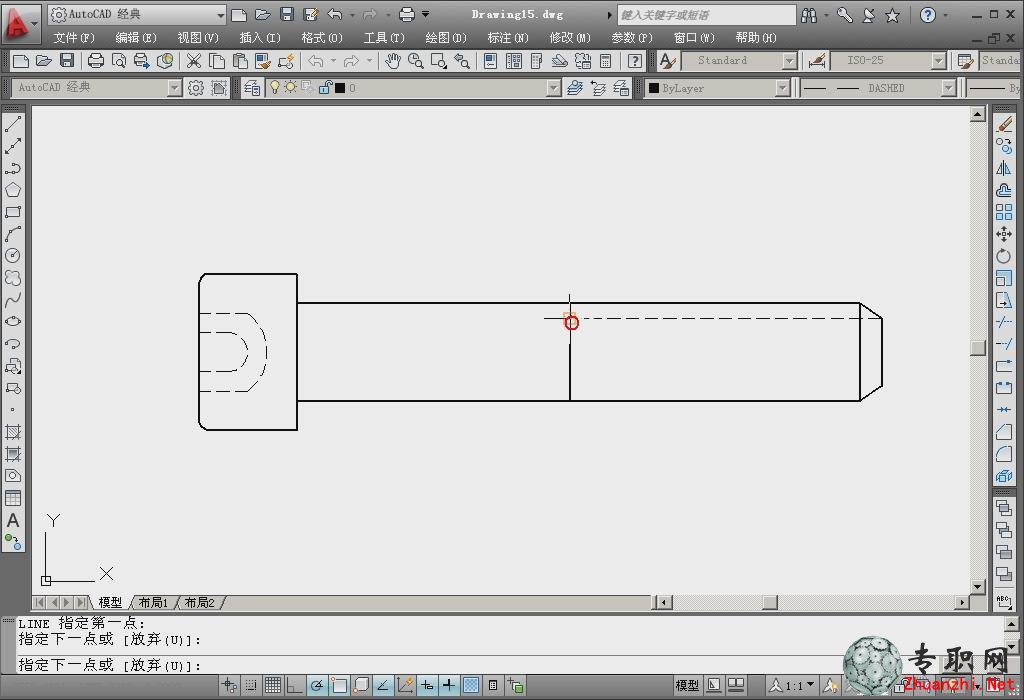Select the Circle drawing tool
Viewport: 1024px width, 700px height.
point(13,255)
